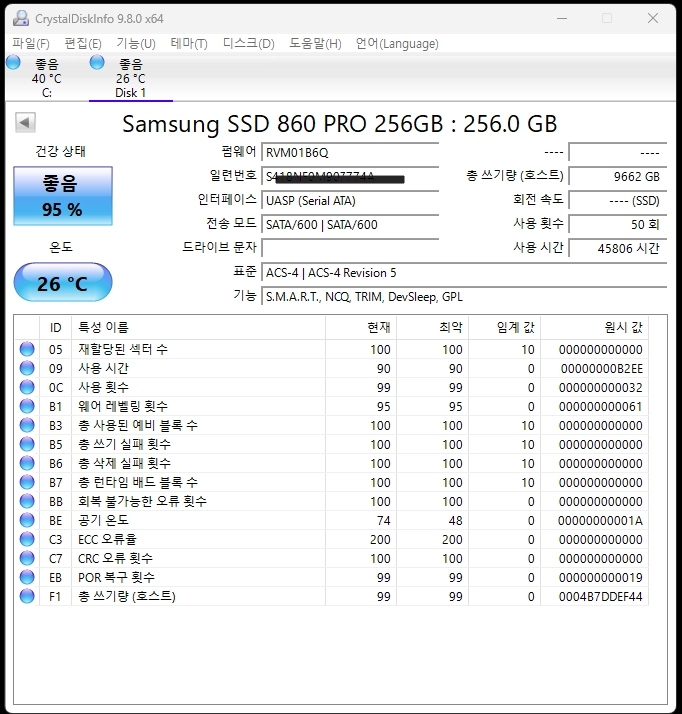Click the 원시 값 column header
Screen dimensions: 682x714
[595, 327]
